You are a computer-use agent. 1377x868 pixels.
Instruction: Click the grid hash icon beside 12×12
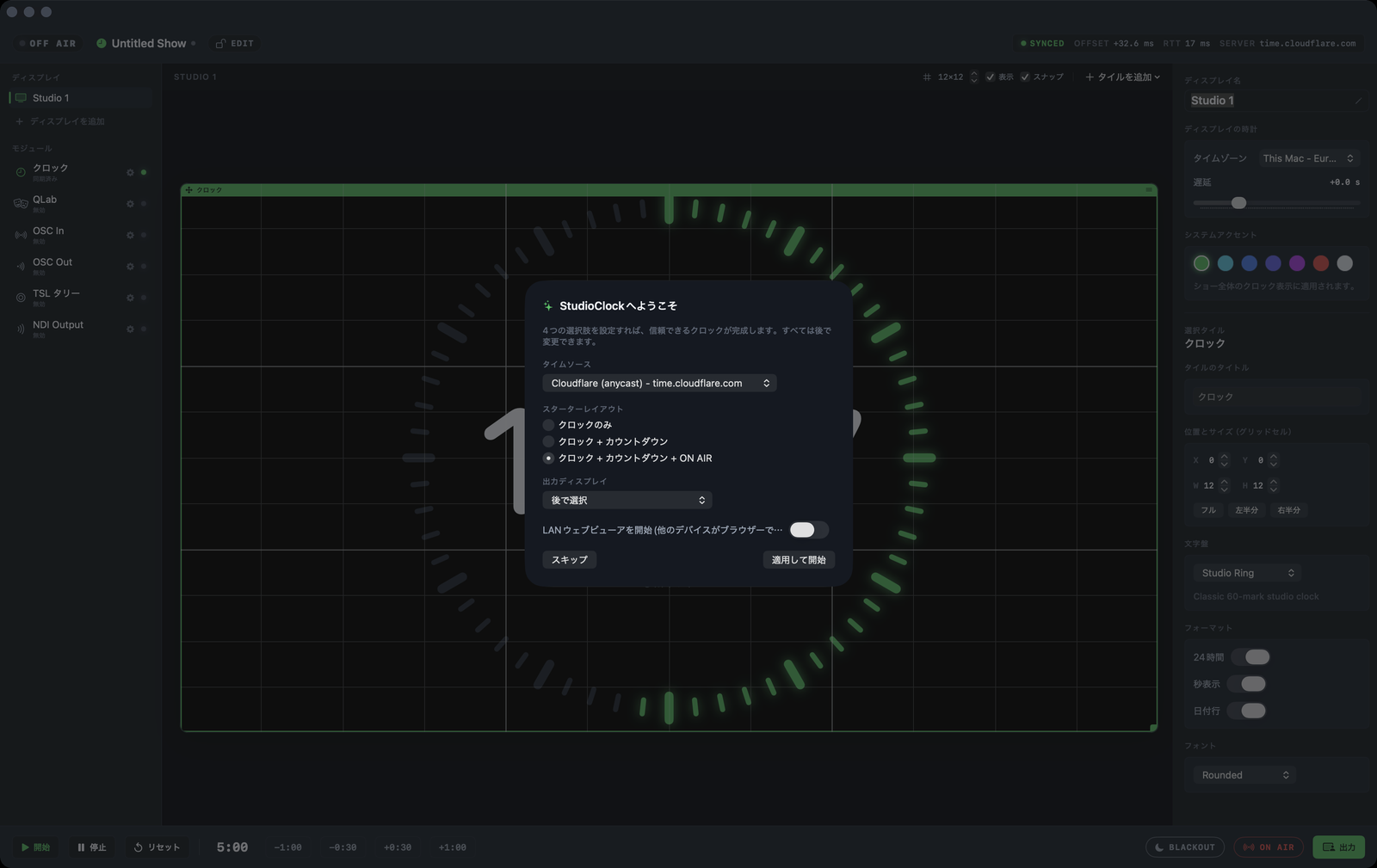coord(927,77)
